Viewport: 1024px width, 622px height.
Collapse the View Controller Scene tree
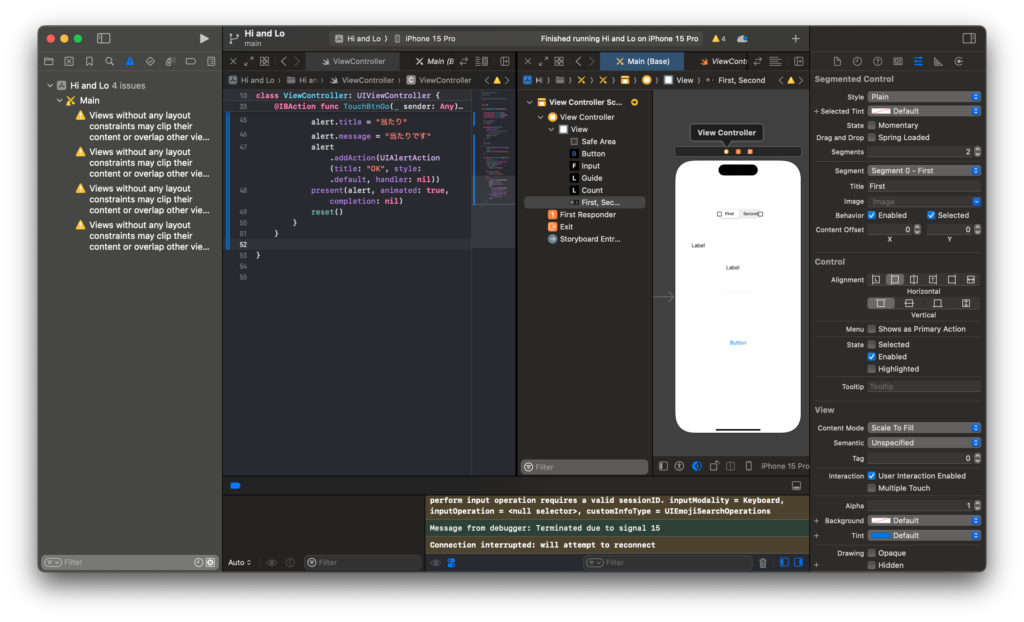click(529, 102)
